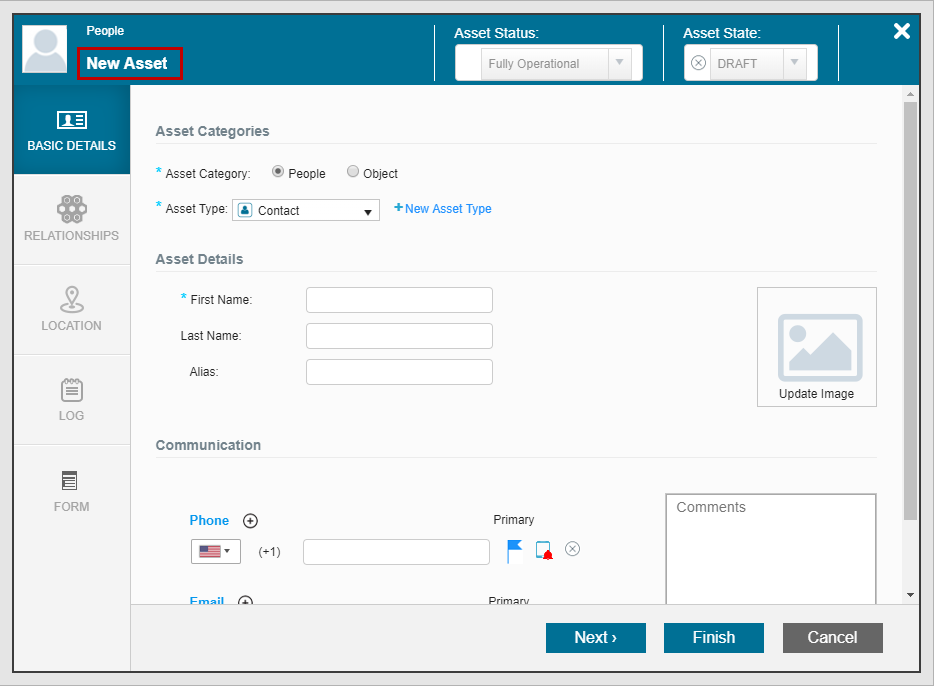Click into the First Name field
934x686 pixels.
pyautogui.click(x=399, y=300)
